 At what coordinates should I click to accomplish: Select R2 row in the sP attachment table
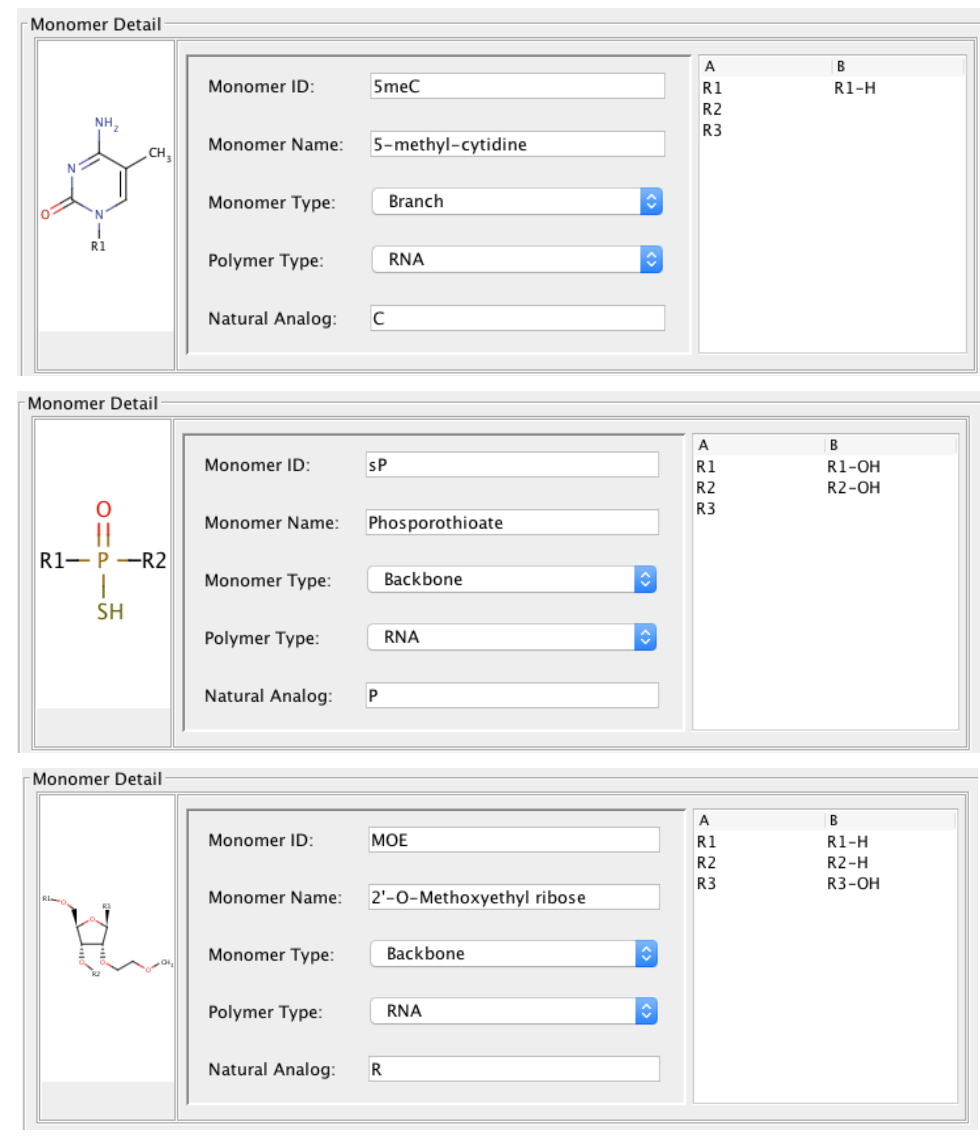[x=826, y=488]
